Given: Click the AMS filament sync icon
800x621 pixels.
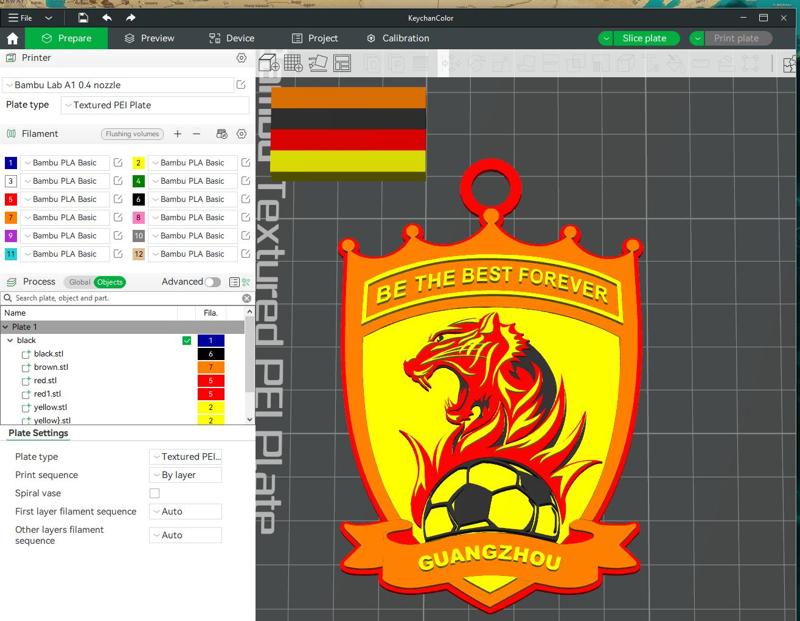Looking at the screenshot, I should click(221, 134).
